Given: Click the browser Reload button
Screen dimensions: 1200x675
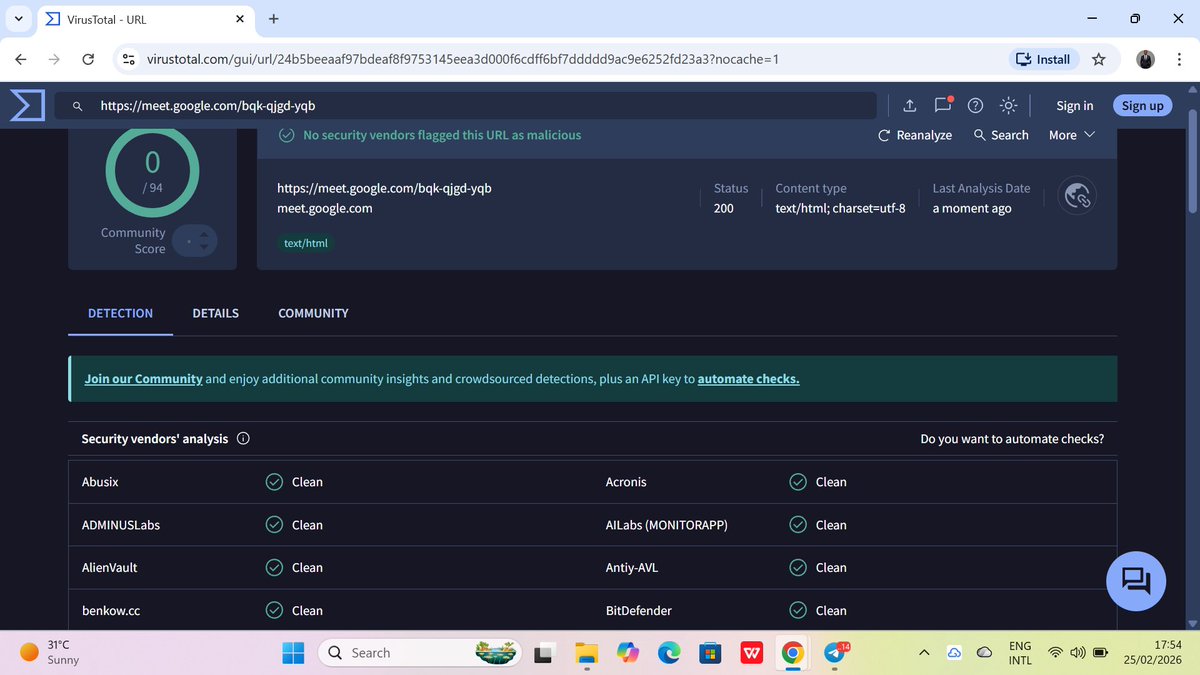Looking at the screenshot, I should coord(88,59).
